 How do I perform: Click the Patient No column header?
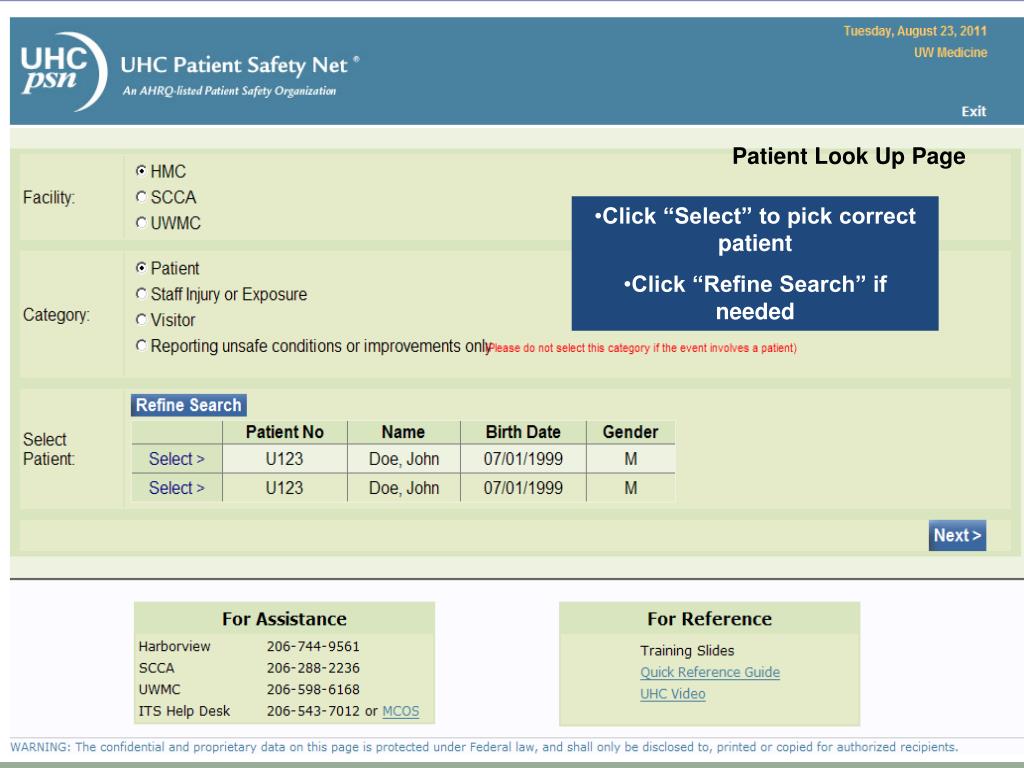pyautogui.click(x=285, y=432)
